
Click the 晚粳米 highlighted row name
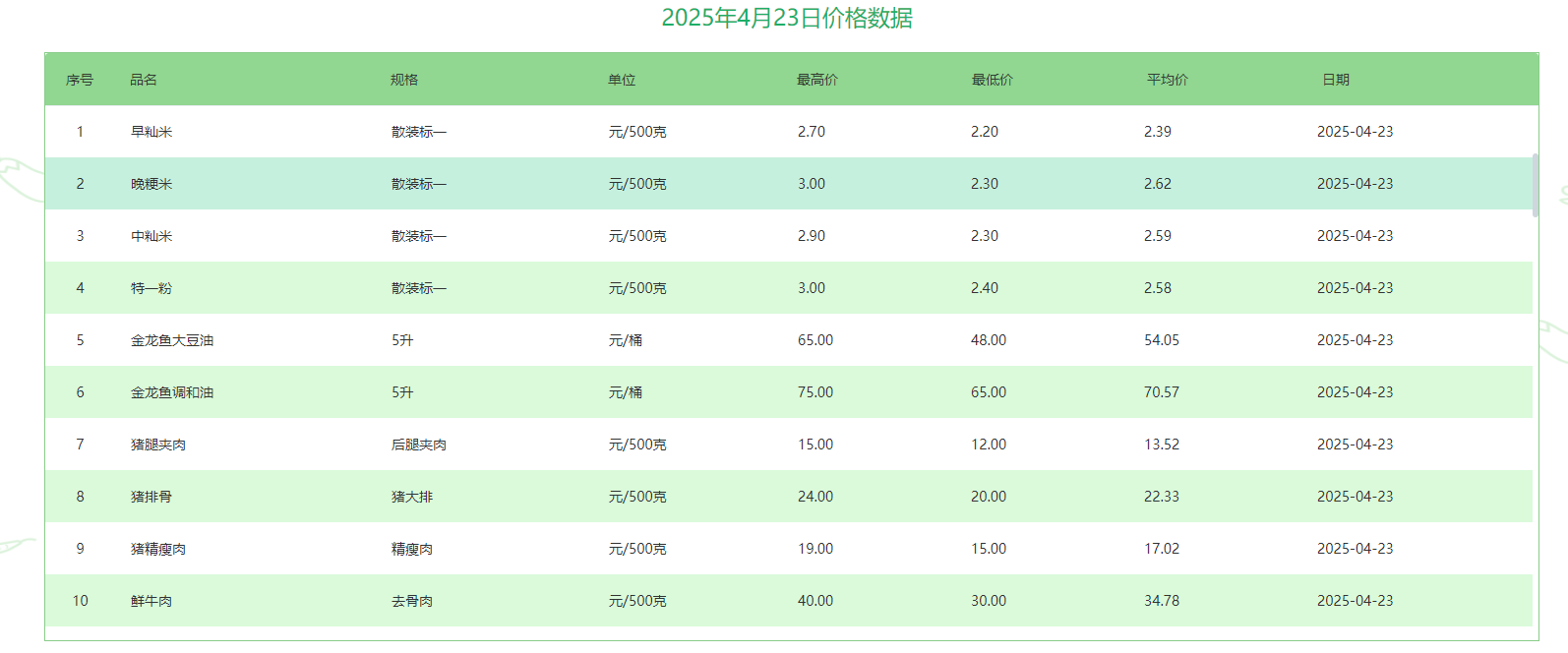tap(151, 184)
